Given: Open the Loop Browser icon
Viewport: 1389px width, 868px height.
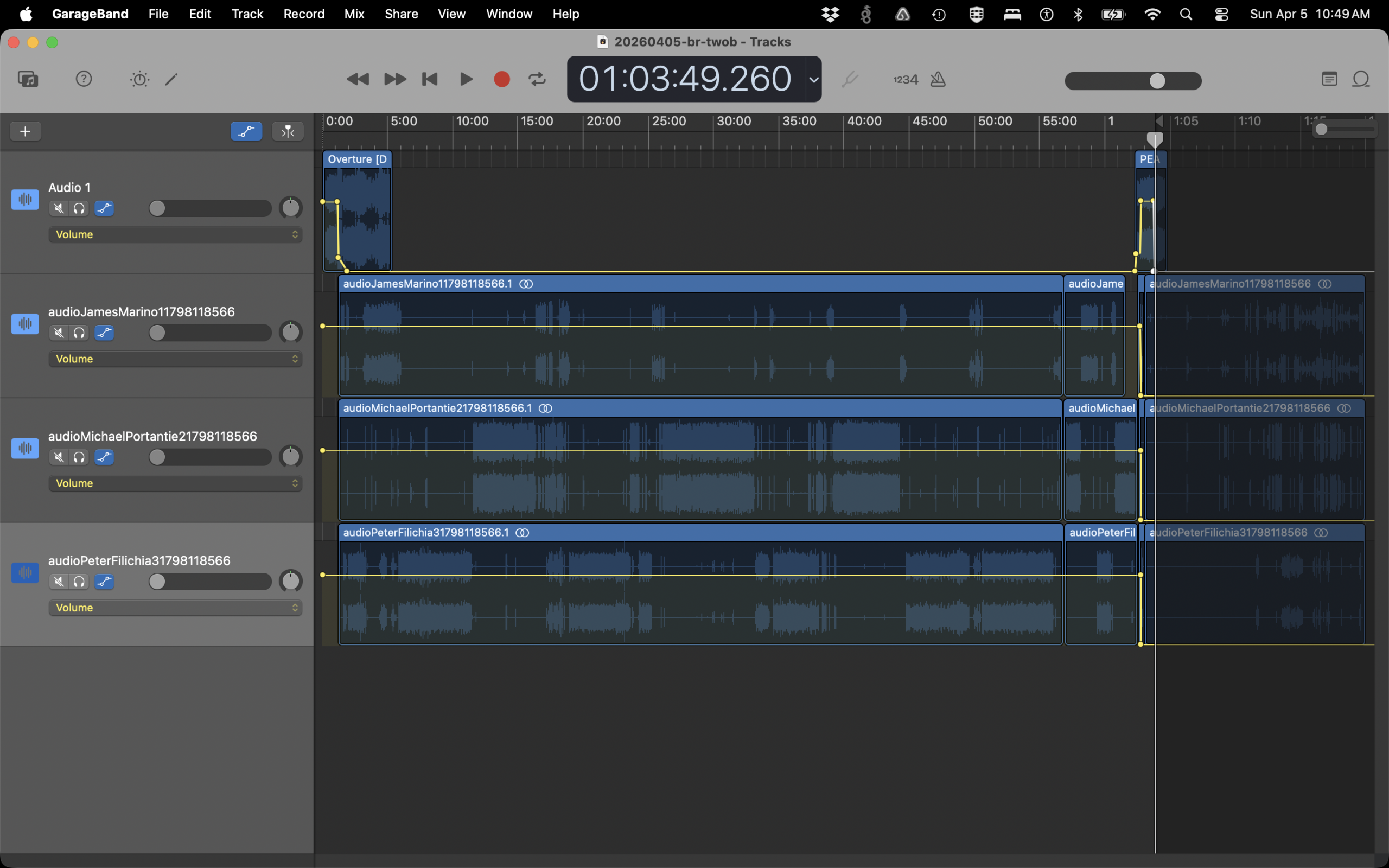Looking at the screenshot, I should 1361,79.
